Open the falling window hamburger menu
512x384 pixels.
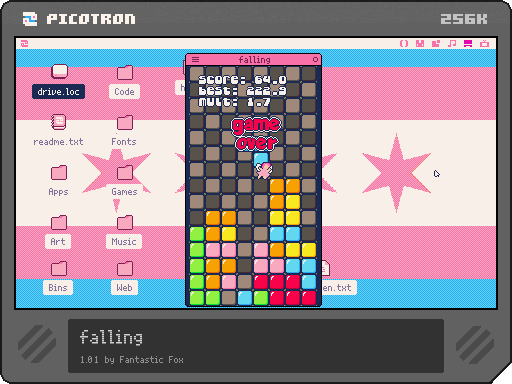click(x=196, y=60)
